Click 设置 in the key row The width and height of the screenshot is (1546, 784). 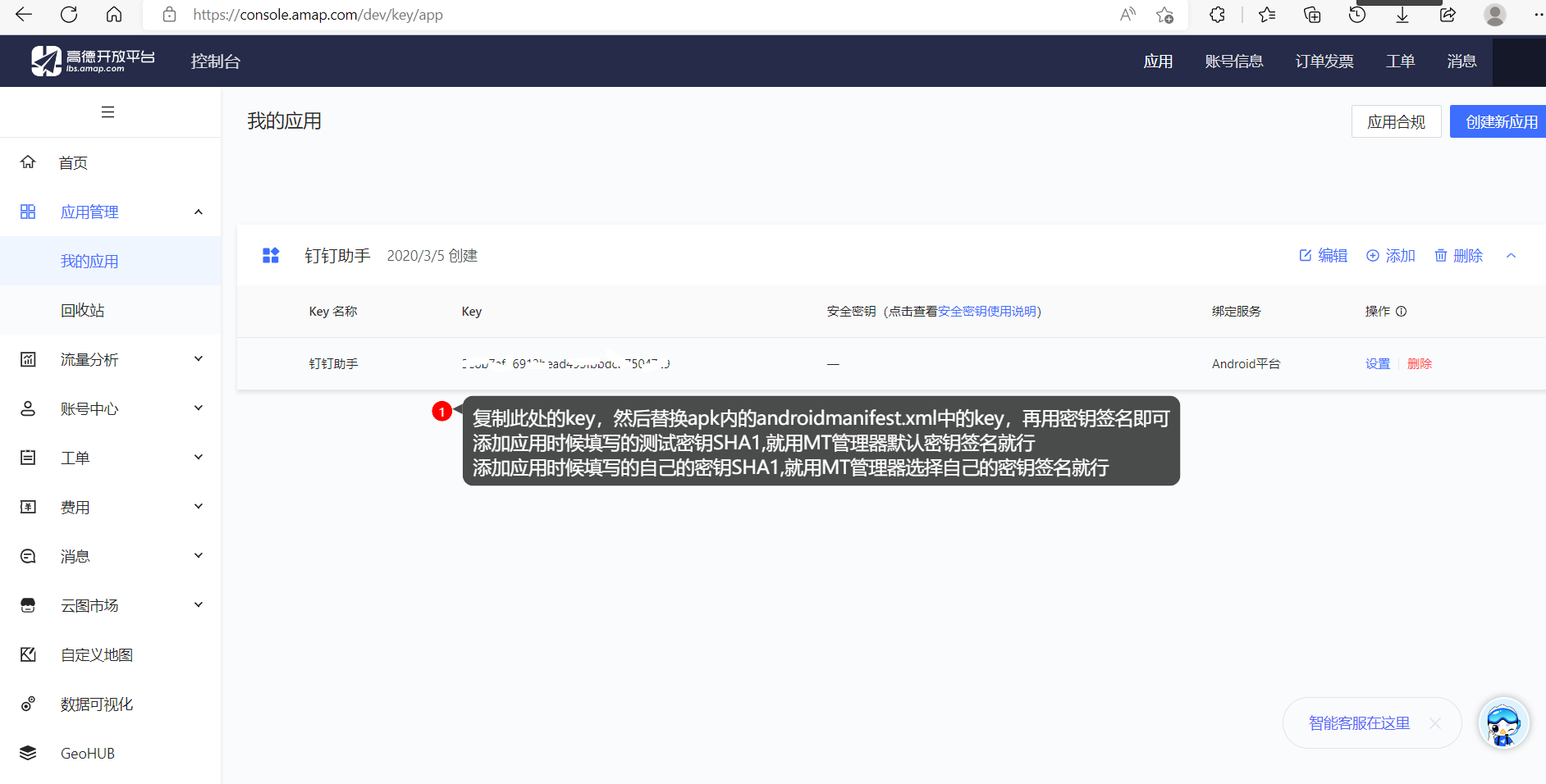point(1378,364)
